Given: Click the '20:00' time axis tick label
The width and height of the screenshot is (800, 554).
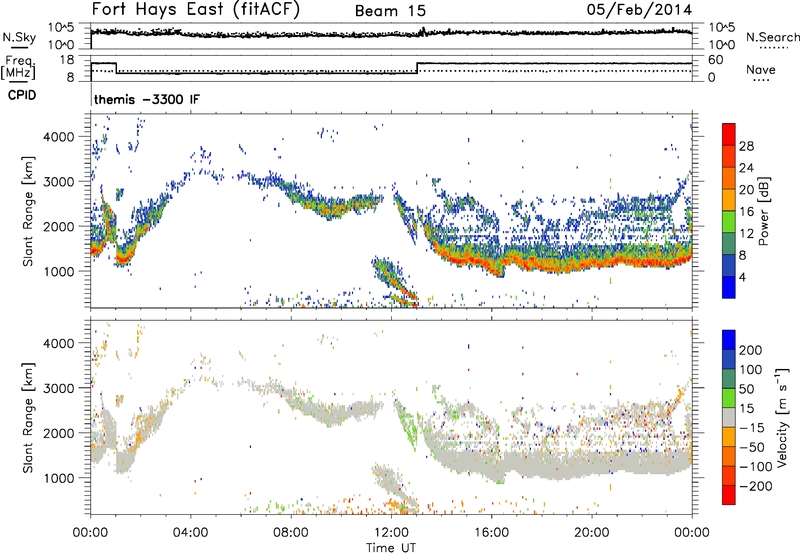Looking at the screenshot, I should pos(592,533).
